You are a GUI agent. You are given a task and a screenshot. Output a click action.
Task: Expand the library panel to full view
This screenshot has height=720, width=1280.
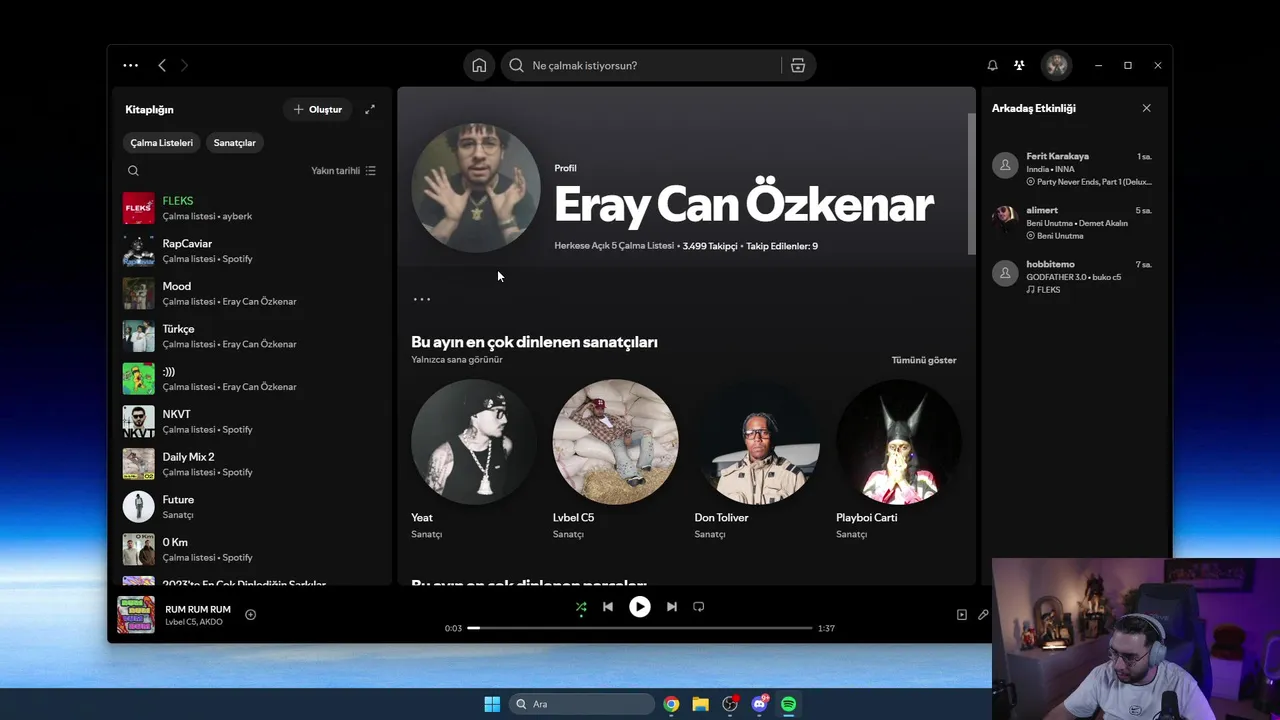tap(370, 109)
